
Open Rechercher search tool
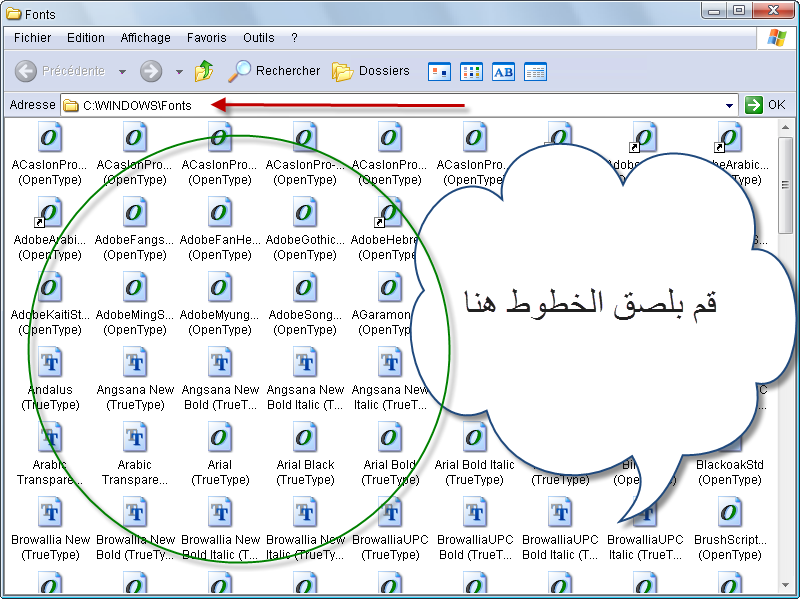[x=274, y=71]
